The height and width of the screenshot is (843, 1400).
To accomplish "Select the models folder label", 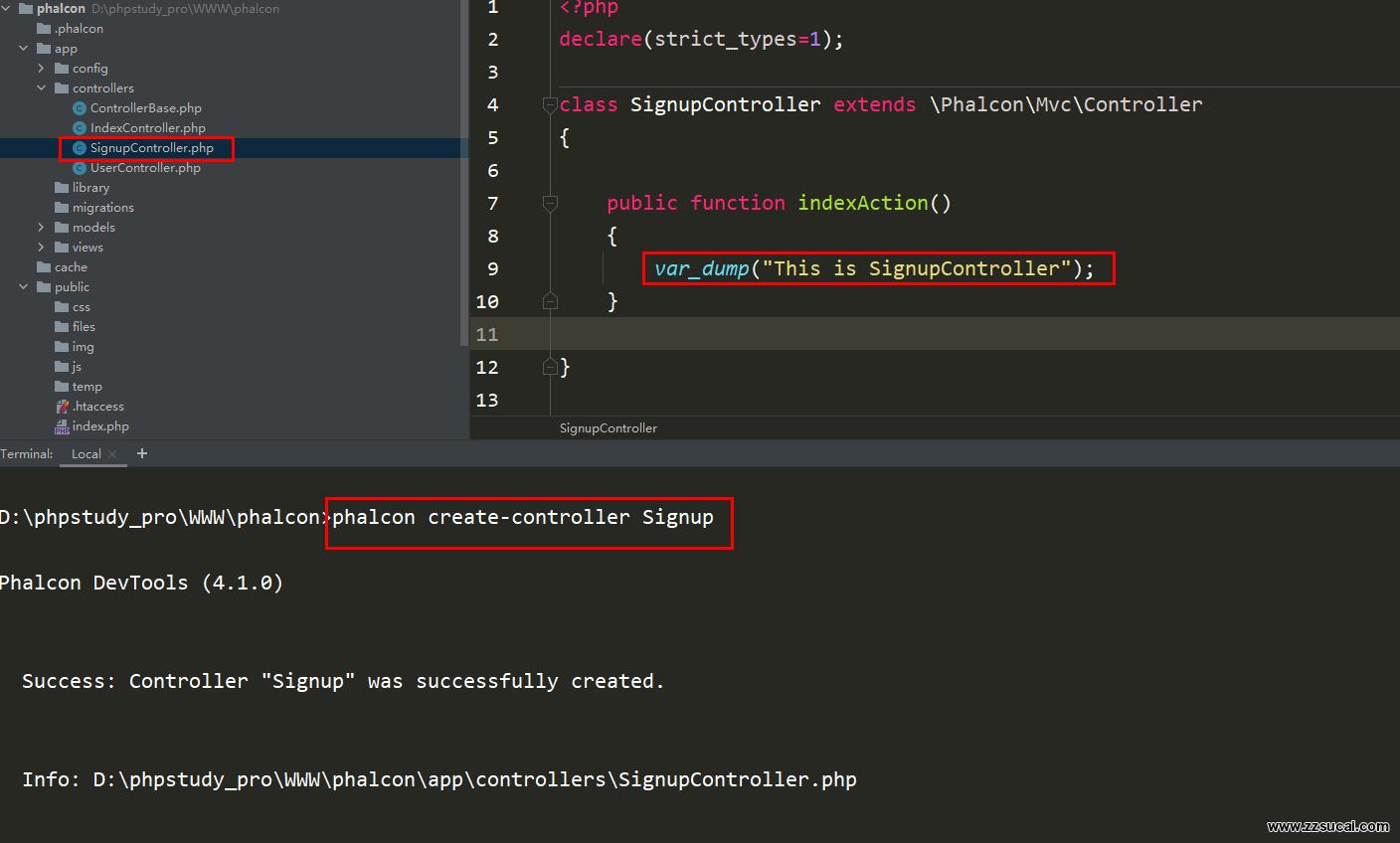I will point(93,228).
